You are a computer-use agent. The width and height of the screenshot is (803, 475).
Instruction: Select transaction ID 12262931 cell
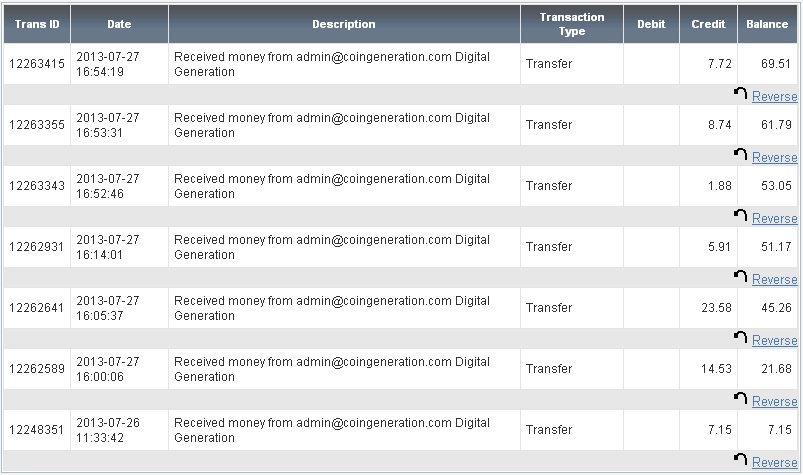(37, 247)
